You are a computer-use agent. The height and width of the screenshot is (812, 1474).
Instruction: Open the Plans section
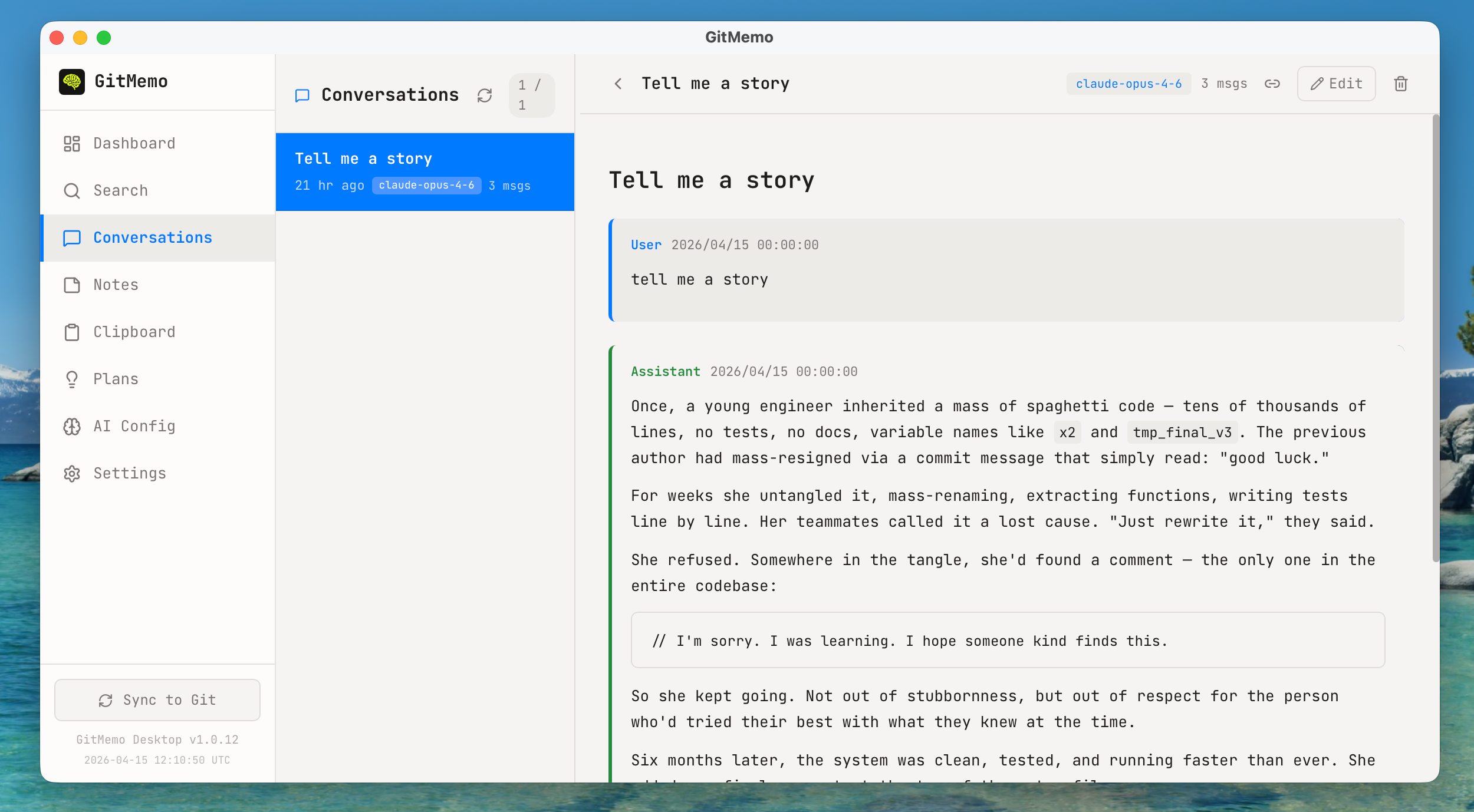(116, 379)
